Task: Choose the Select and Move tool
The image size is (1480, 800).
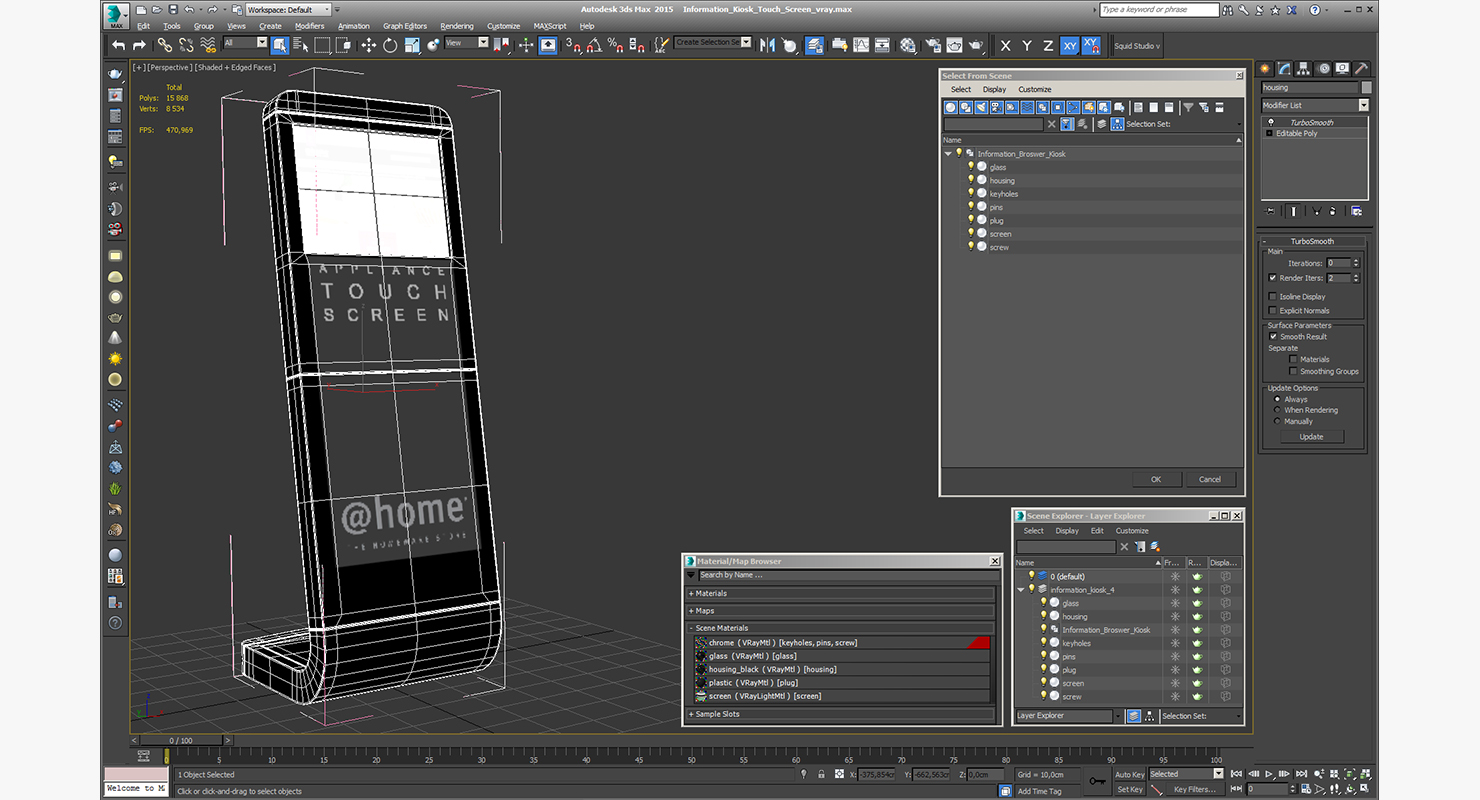Action: [x=368, y=45]
